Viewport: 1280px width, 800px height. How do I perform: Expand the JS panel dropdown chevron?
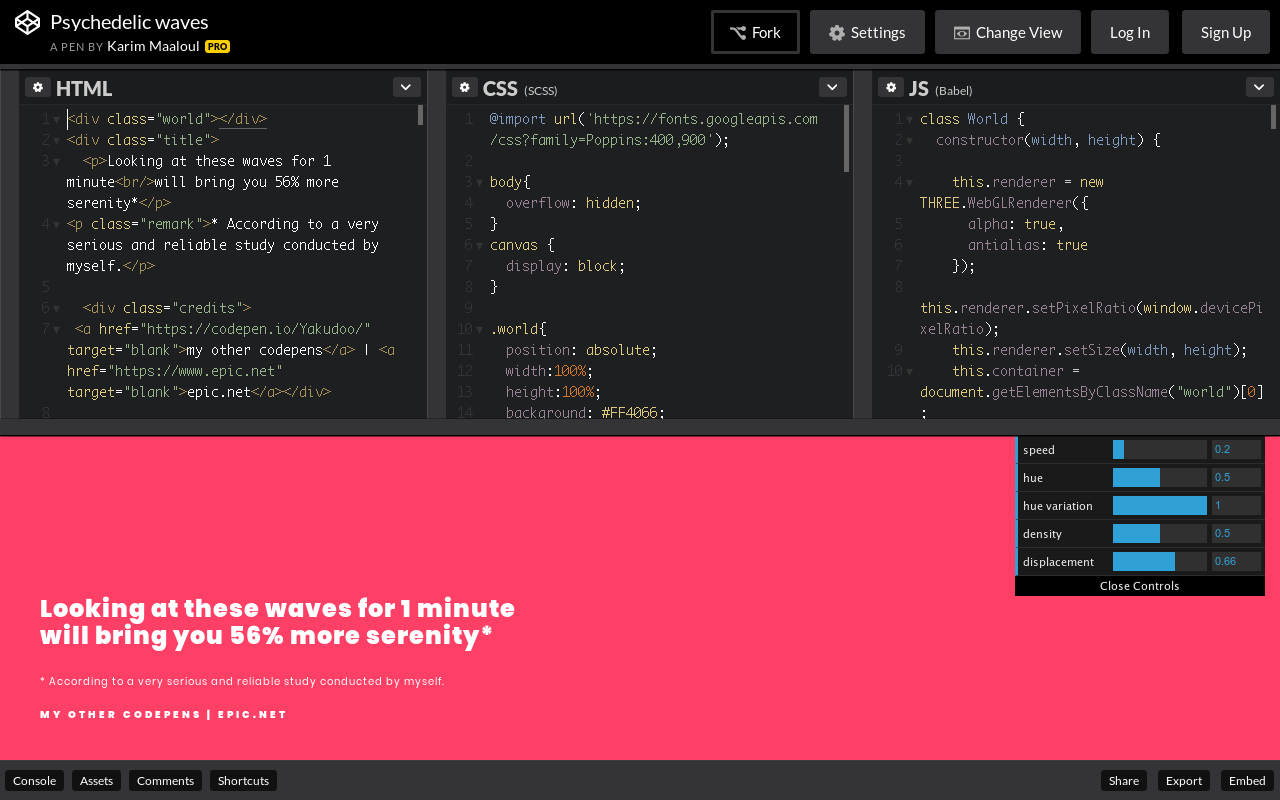click(1259, 87)
